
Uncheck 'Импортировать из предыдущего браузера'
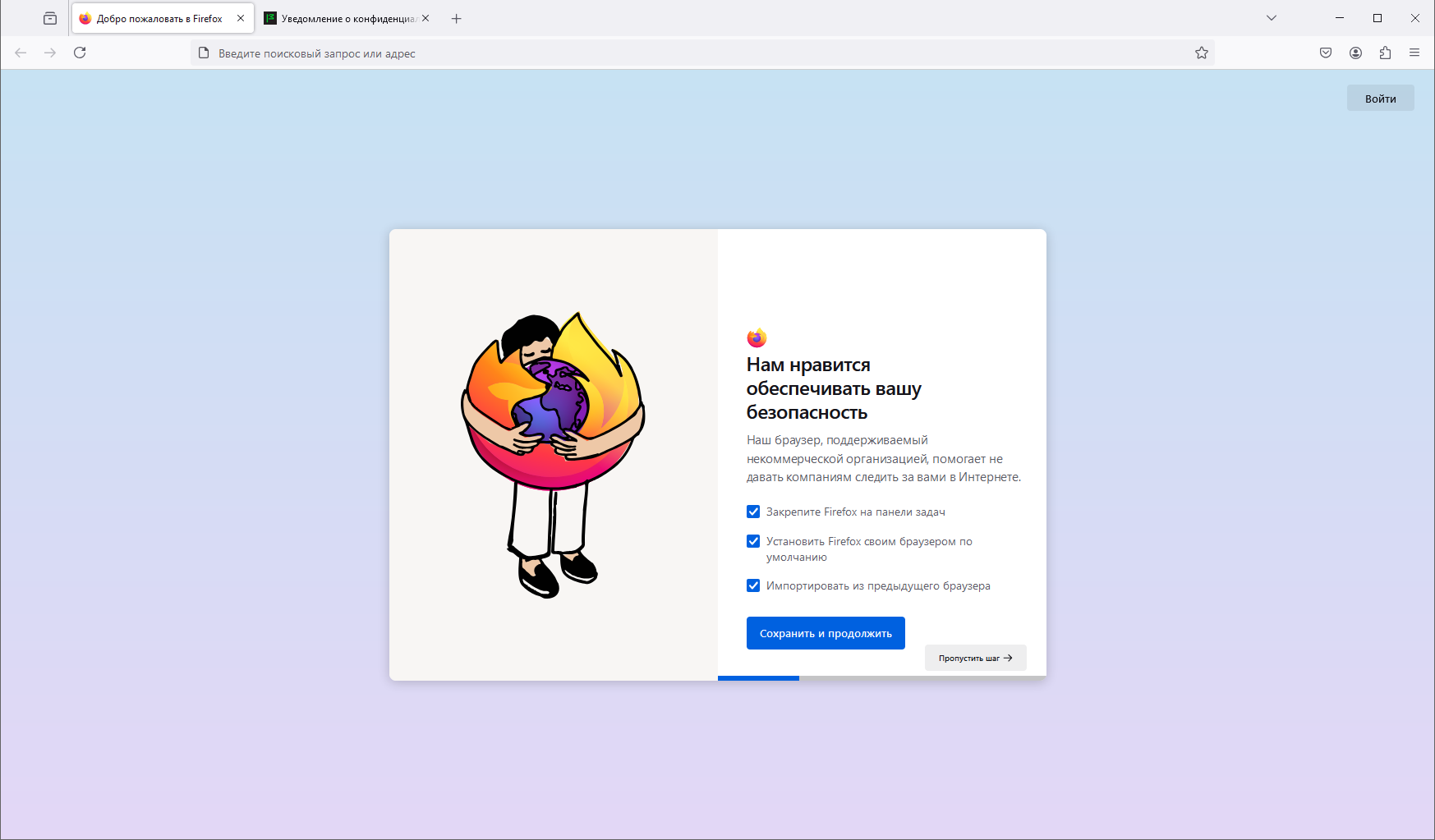(x=753, y=585)
